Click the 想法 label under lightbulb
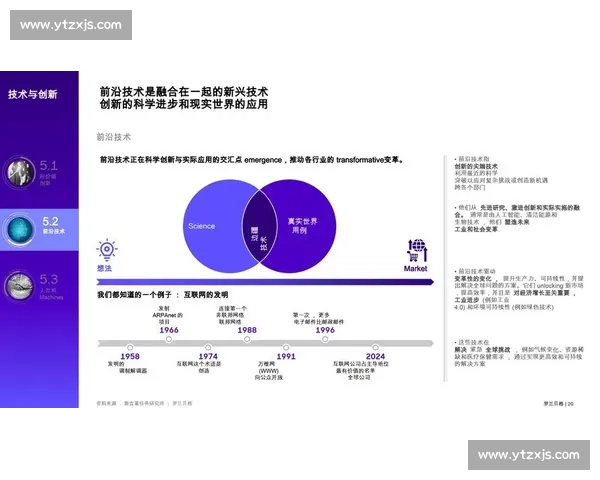Image resolution: width=600 pixels, height=480 pixels. 104,268
